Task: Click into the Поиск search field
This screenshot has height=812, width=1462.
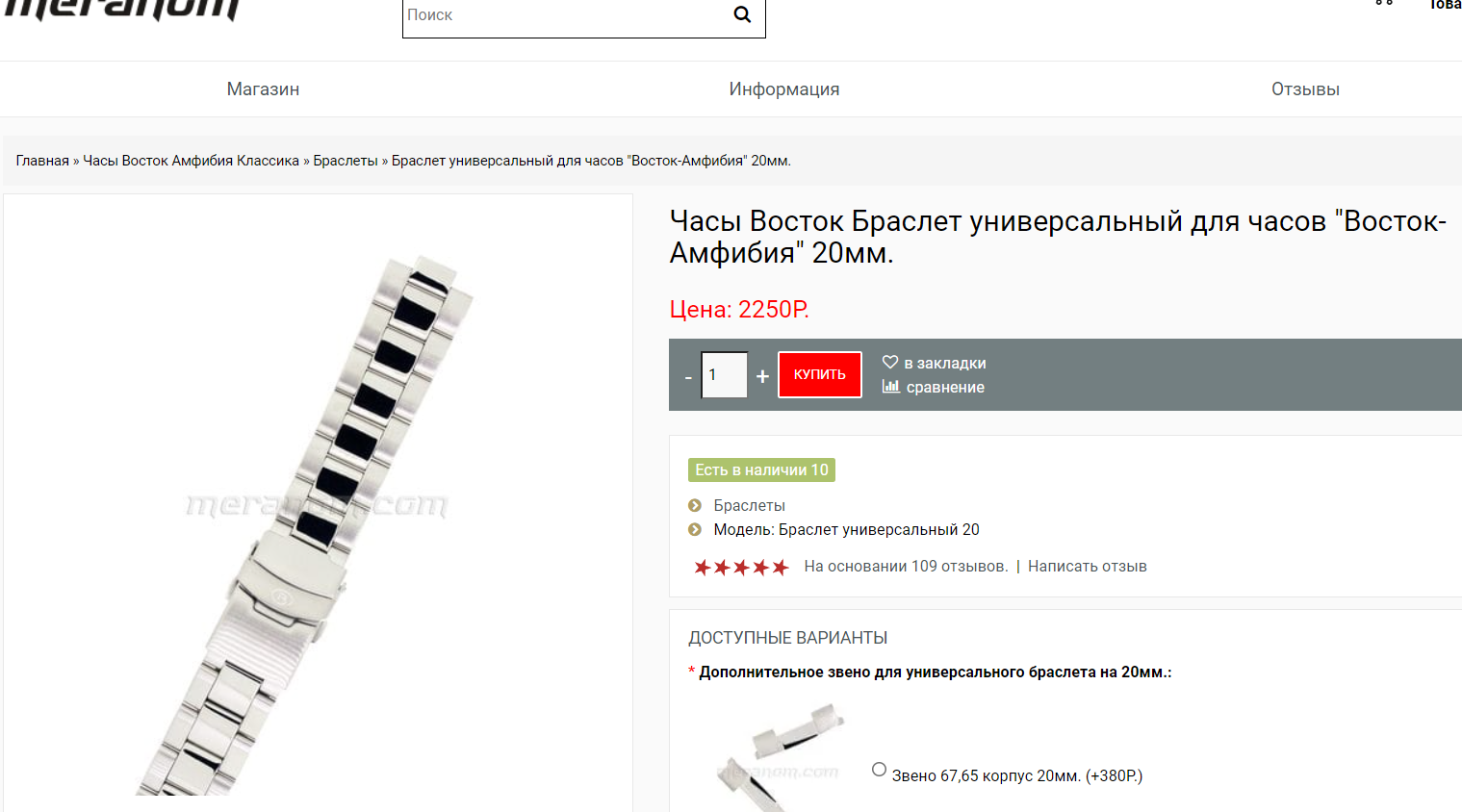Action: (x=565, y=14)
